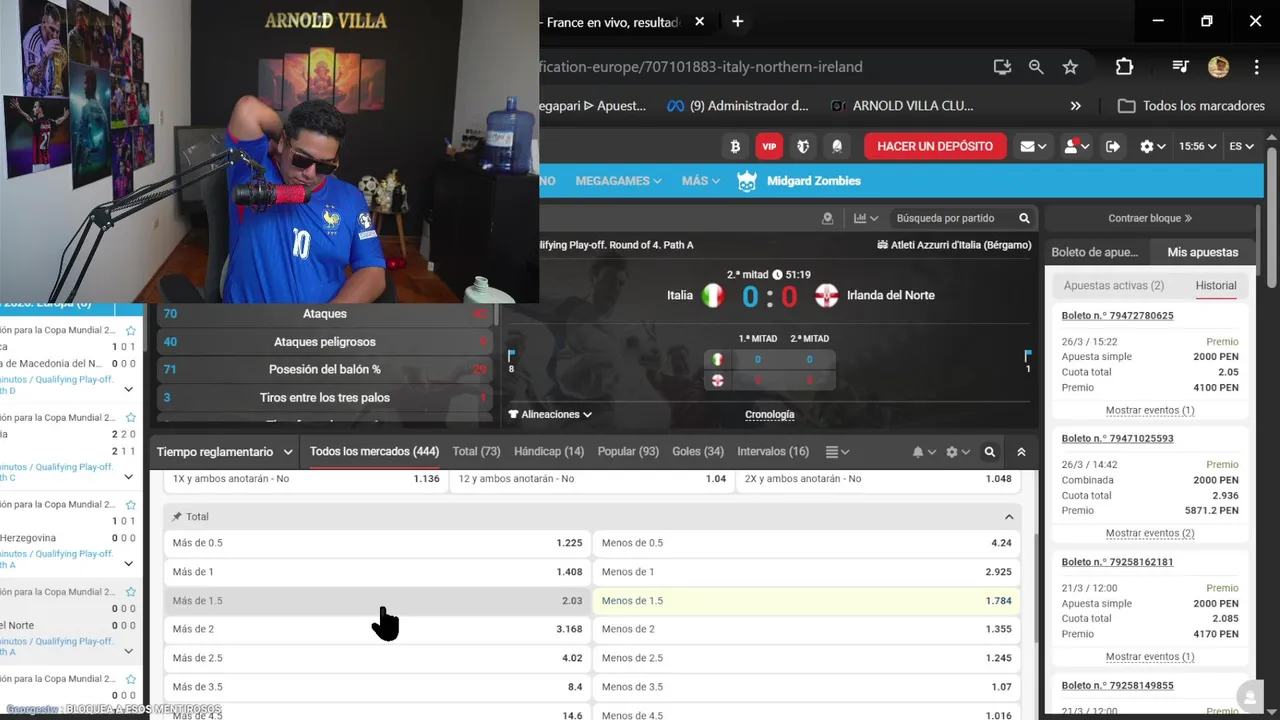This screenshot has height=720, width=1280.
Task: Select the Hándicap (14) markets tab
Action: pos(549,452)
